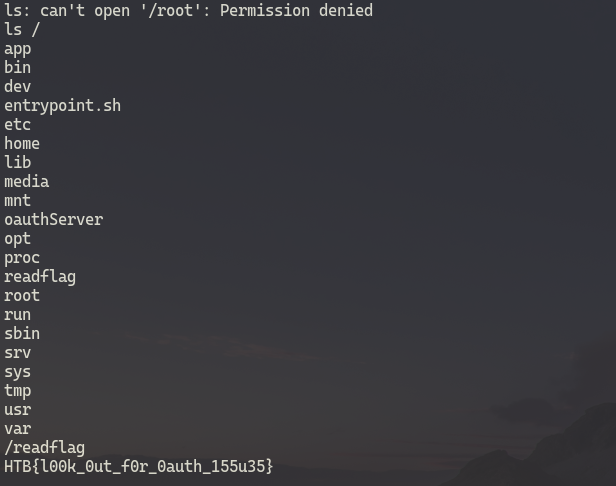Screen dimensions: 616x486
Task: Select the HTB flag output text
Action: pos(138,467)
